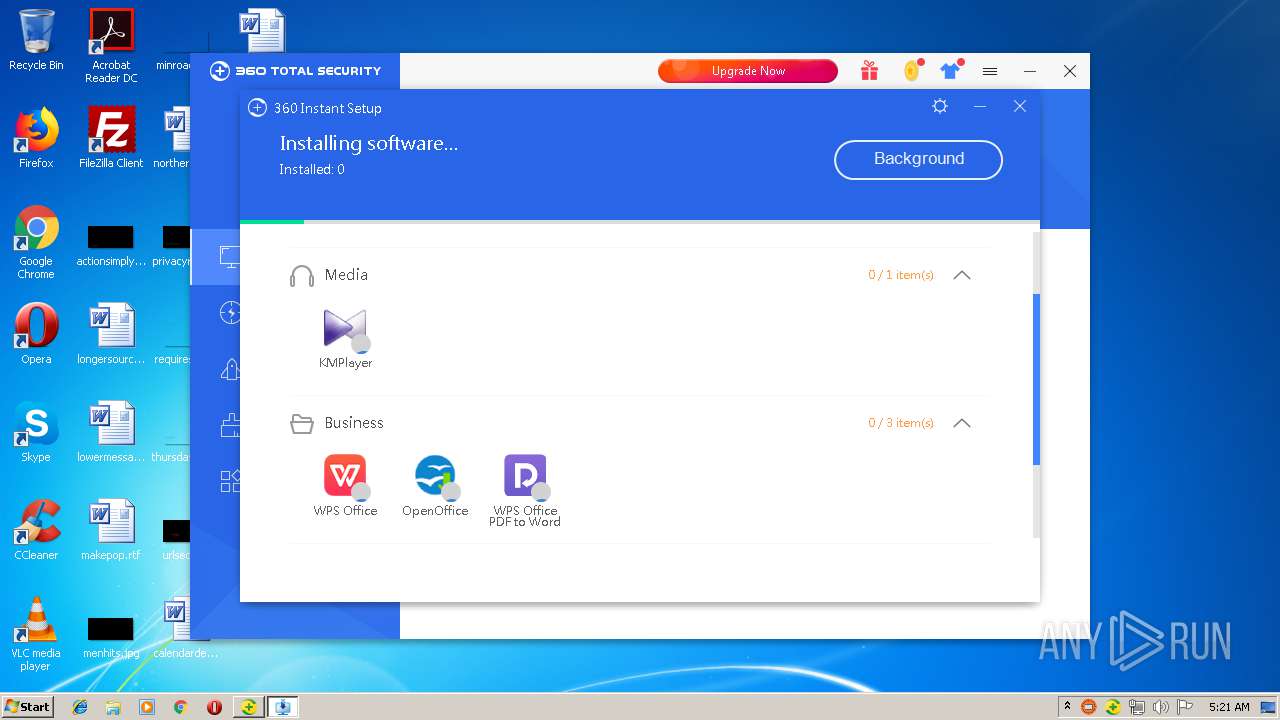
Task: Click the Action Center flag icon
Action: pos(1185,707)
